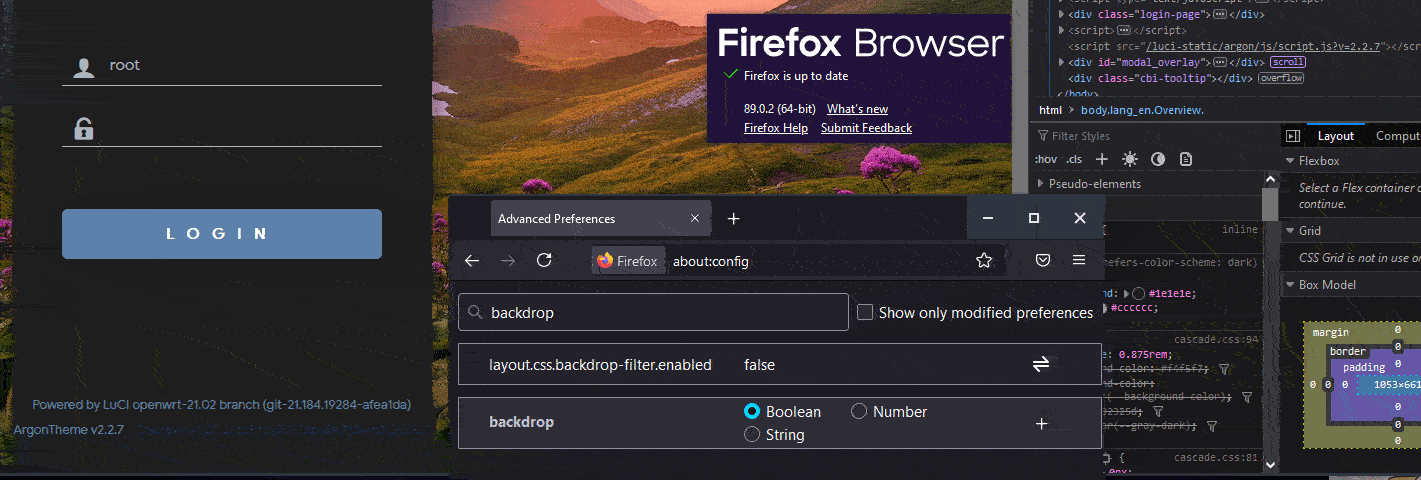Expand the Pseudo-elements section

tap(1041, 184)
